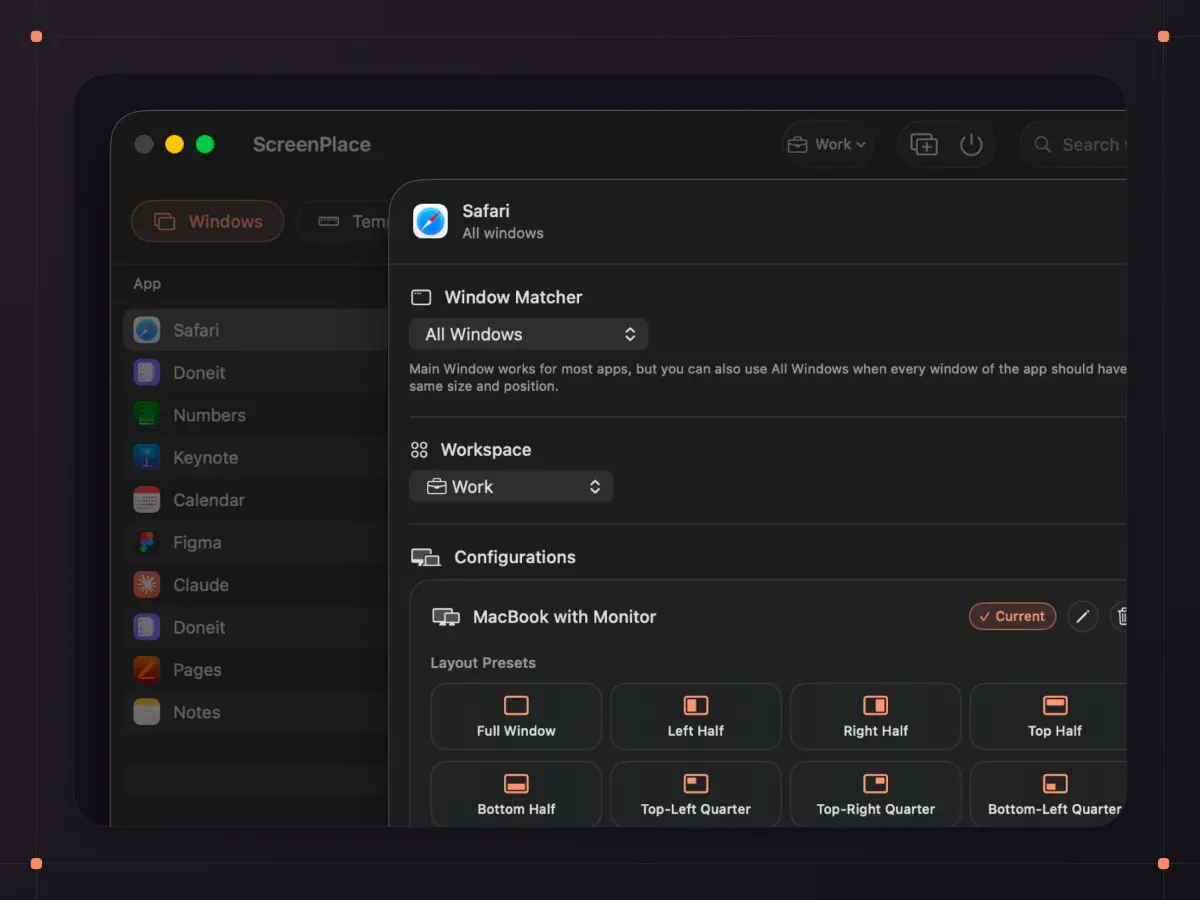
Task: Click the Current badge on MacBook with Monitor
Action: [x=1012, y=616]
